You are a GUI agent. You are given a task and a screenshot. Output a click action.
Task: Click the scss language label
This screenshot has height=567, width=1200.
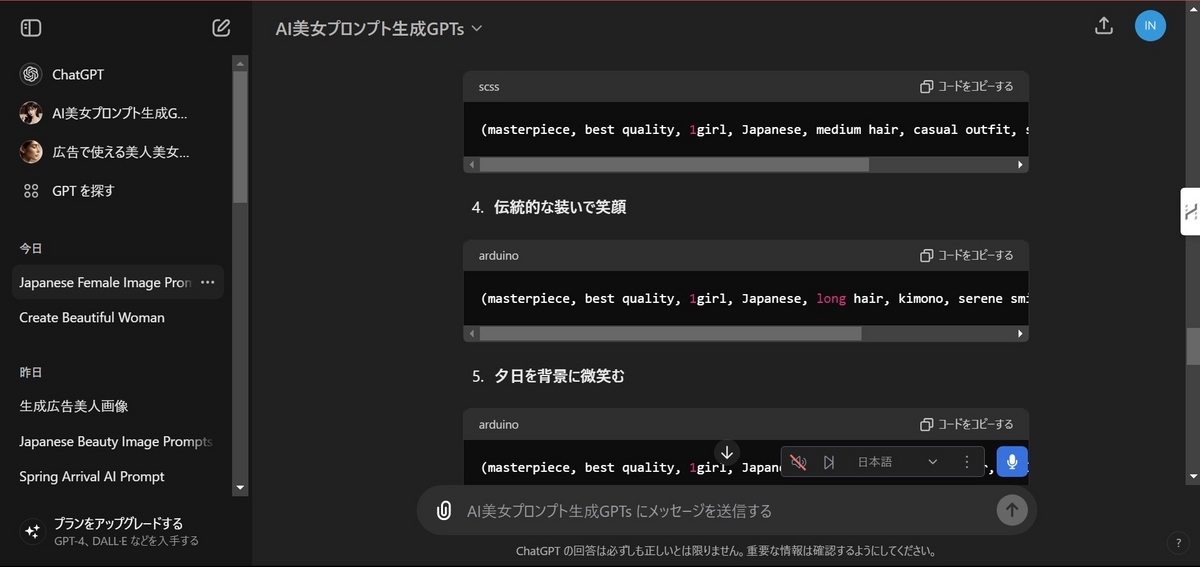point(489,87)
